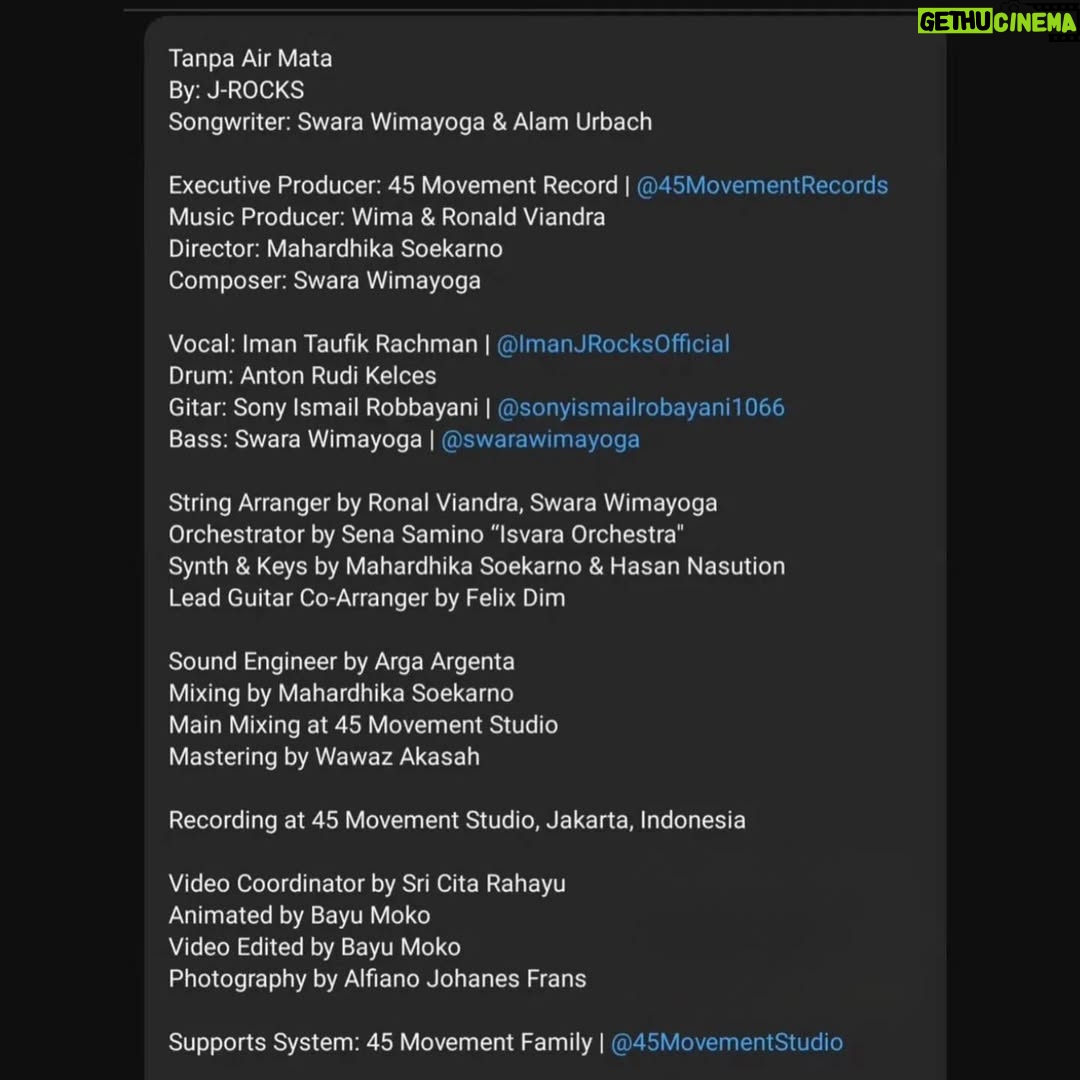Click the "Drum: Anton Rudi Kelces" line
Image resolution: width=1080 pixels, height=1080 pixels.
[x=302, y=376]
